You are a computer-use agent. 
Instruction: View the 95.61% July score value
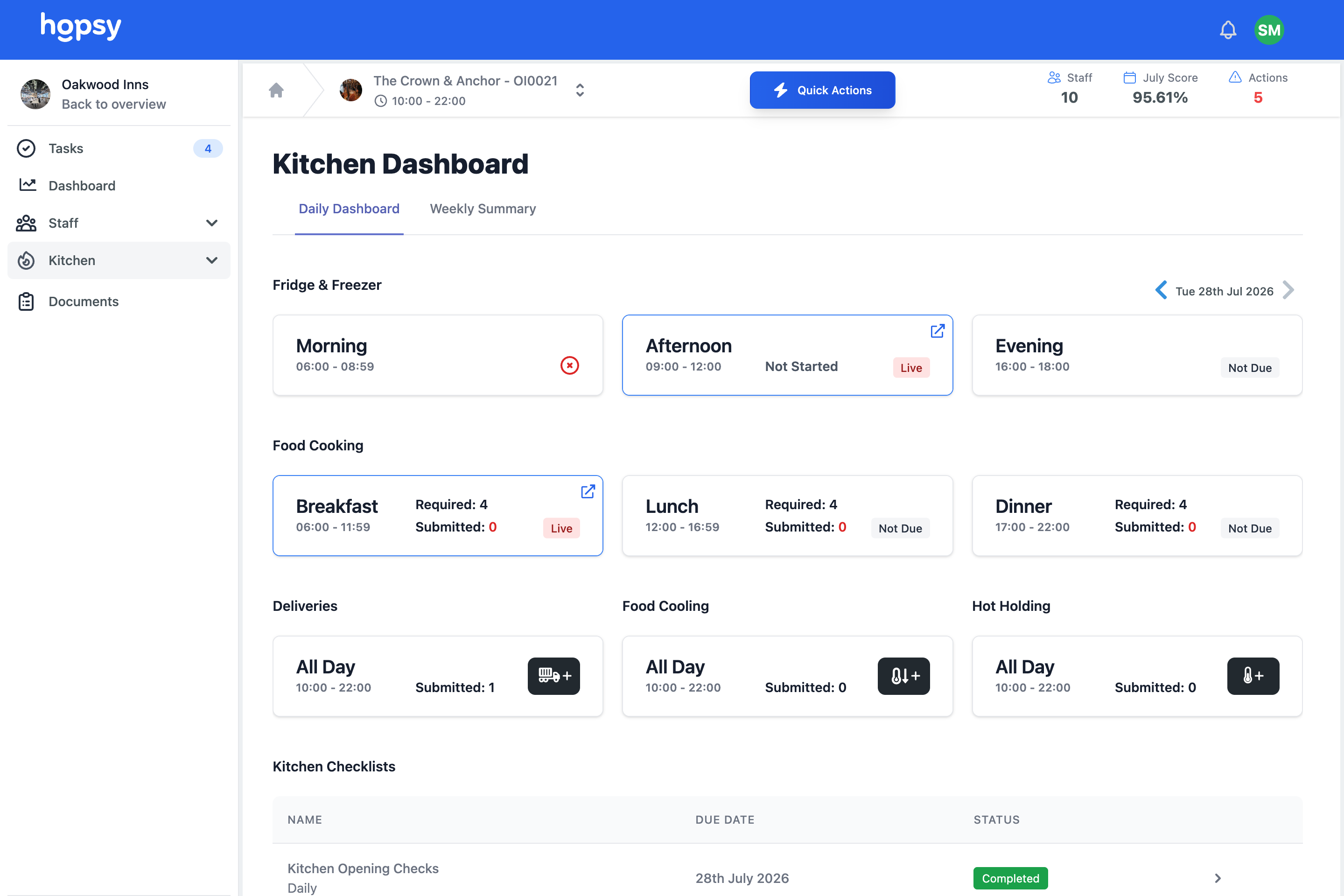(x=1160, y=98)
